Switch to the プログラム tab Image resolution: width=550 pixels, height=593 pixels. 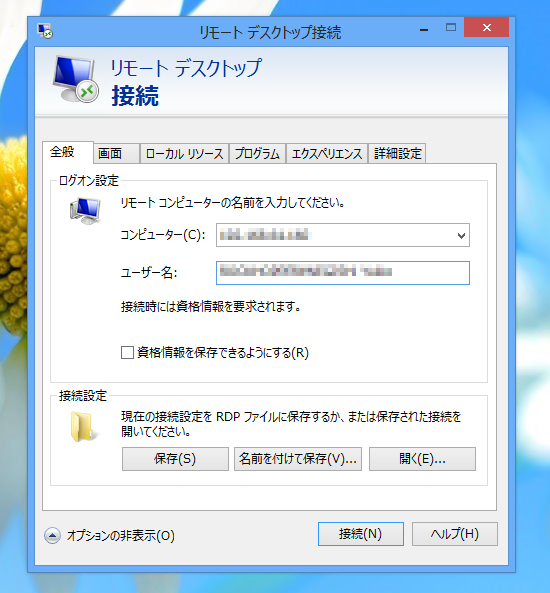pyautogui.click(x=257, y=153)
